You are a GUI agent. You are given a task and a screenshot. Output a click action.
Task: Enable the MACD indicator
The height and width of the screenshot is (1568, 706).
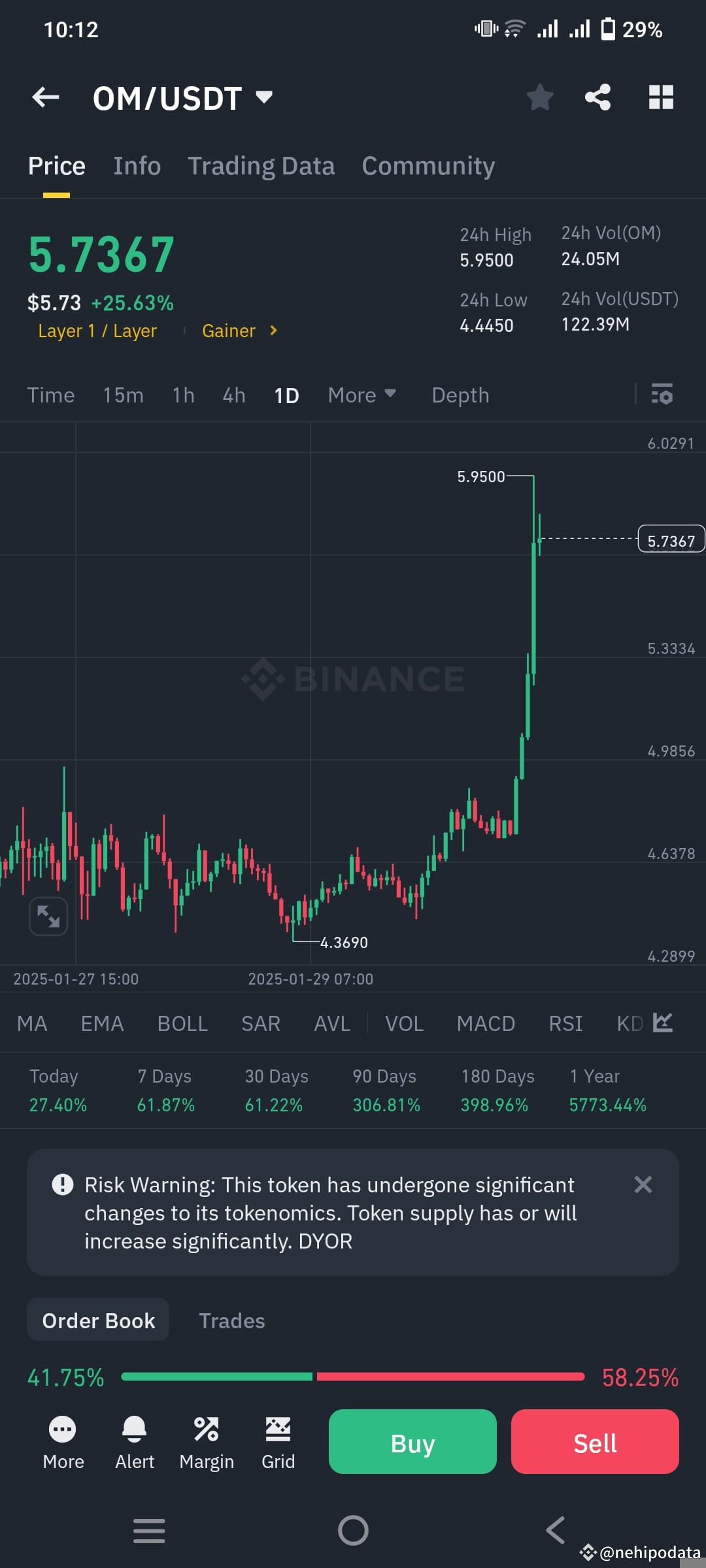(486, 1023)
